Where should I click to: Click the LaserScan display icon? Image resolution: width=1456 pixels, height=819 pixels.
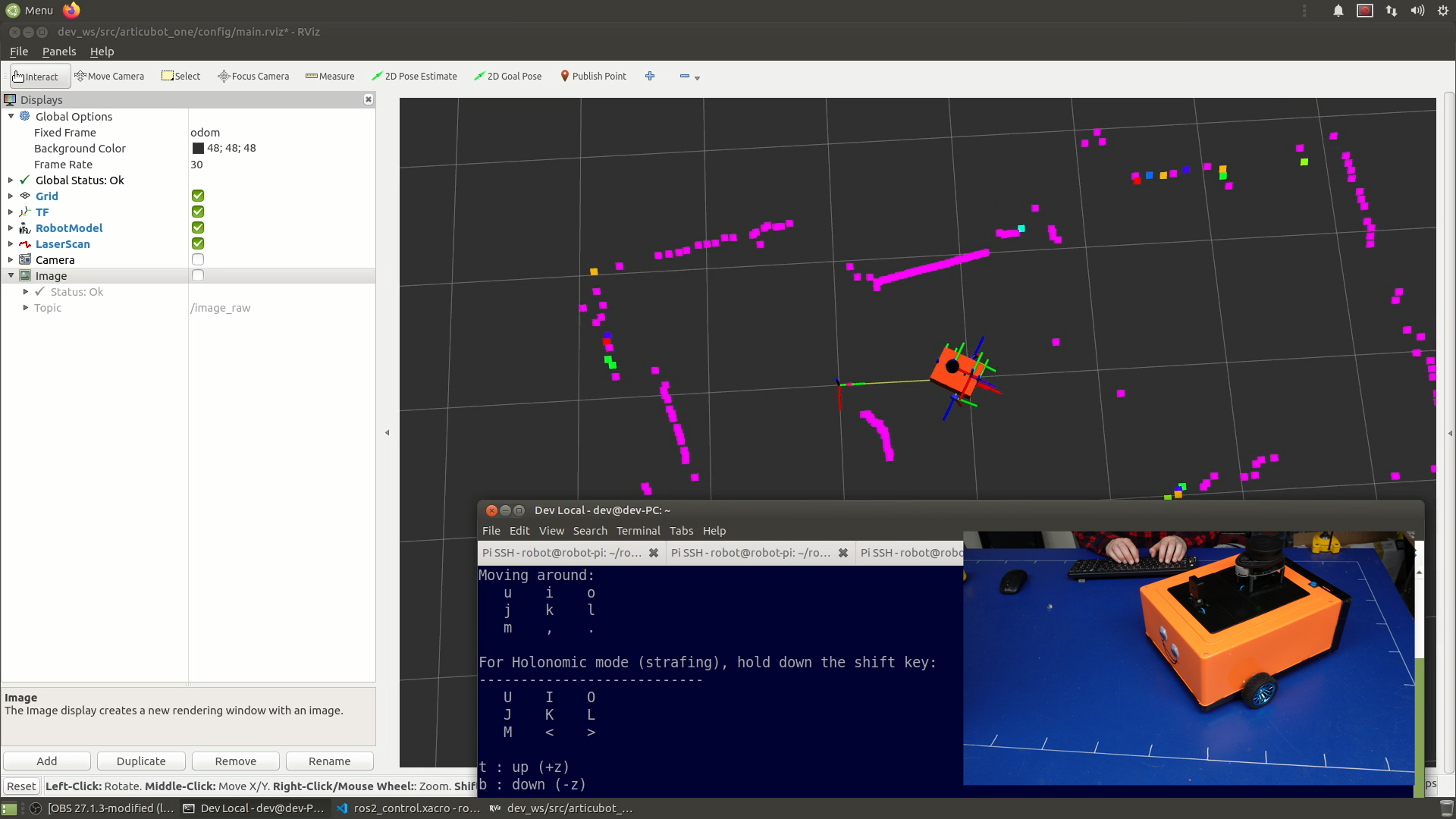click(x=25, y=243)
